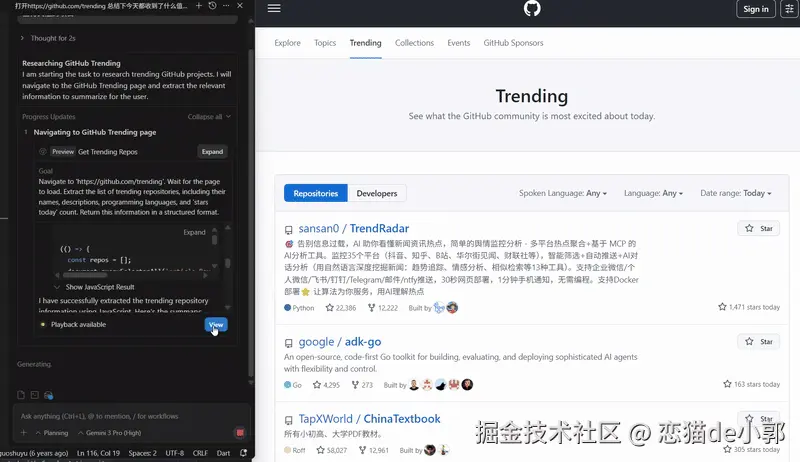Go to the Collections tab
800x462 pixels.
pyautogui.click(x=414, y=43)
